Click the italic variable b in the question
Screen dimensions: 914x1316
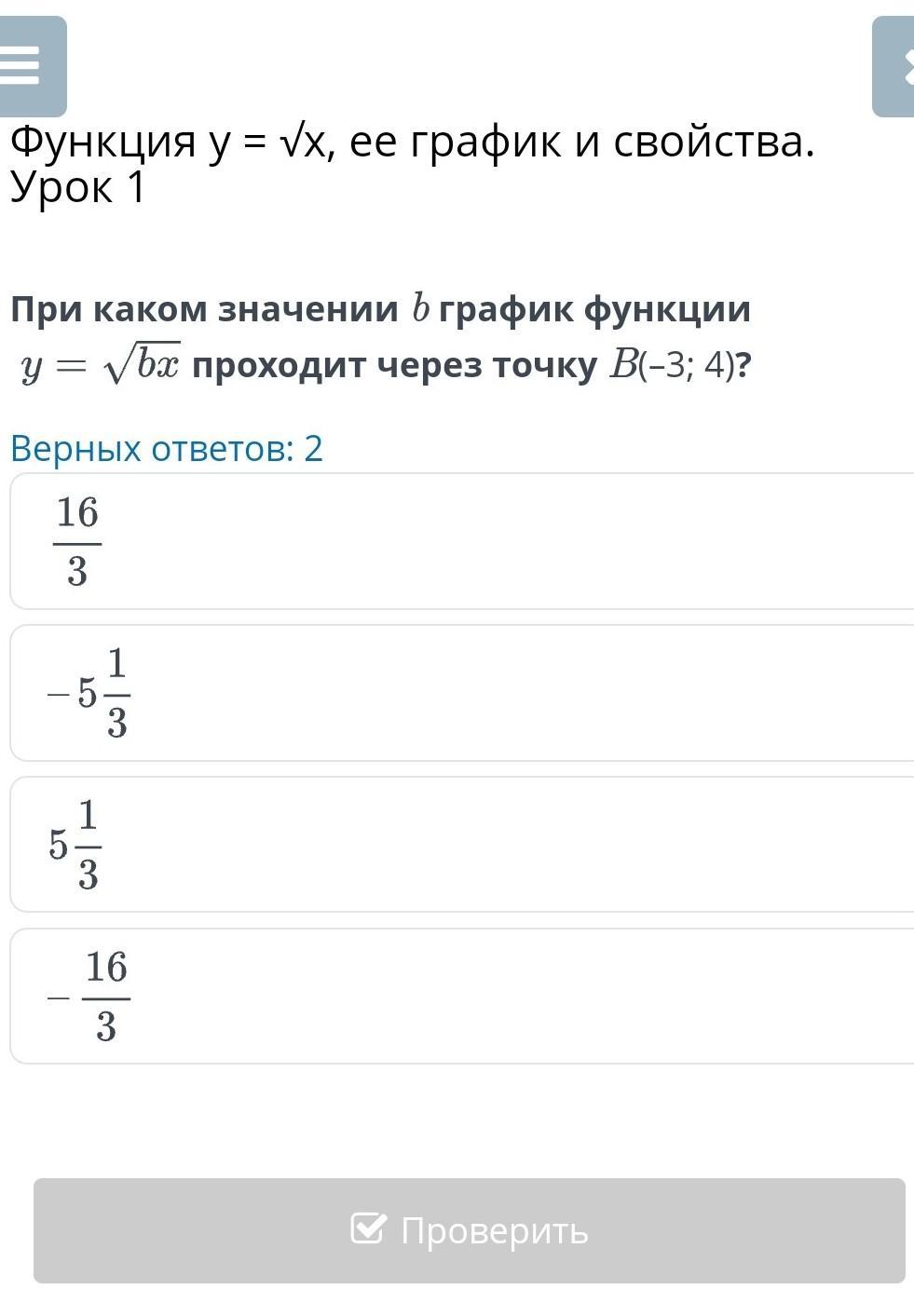coord(420,308)
